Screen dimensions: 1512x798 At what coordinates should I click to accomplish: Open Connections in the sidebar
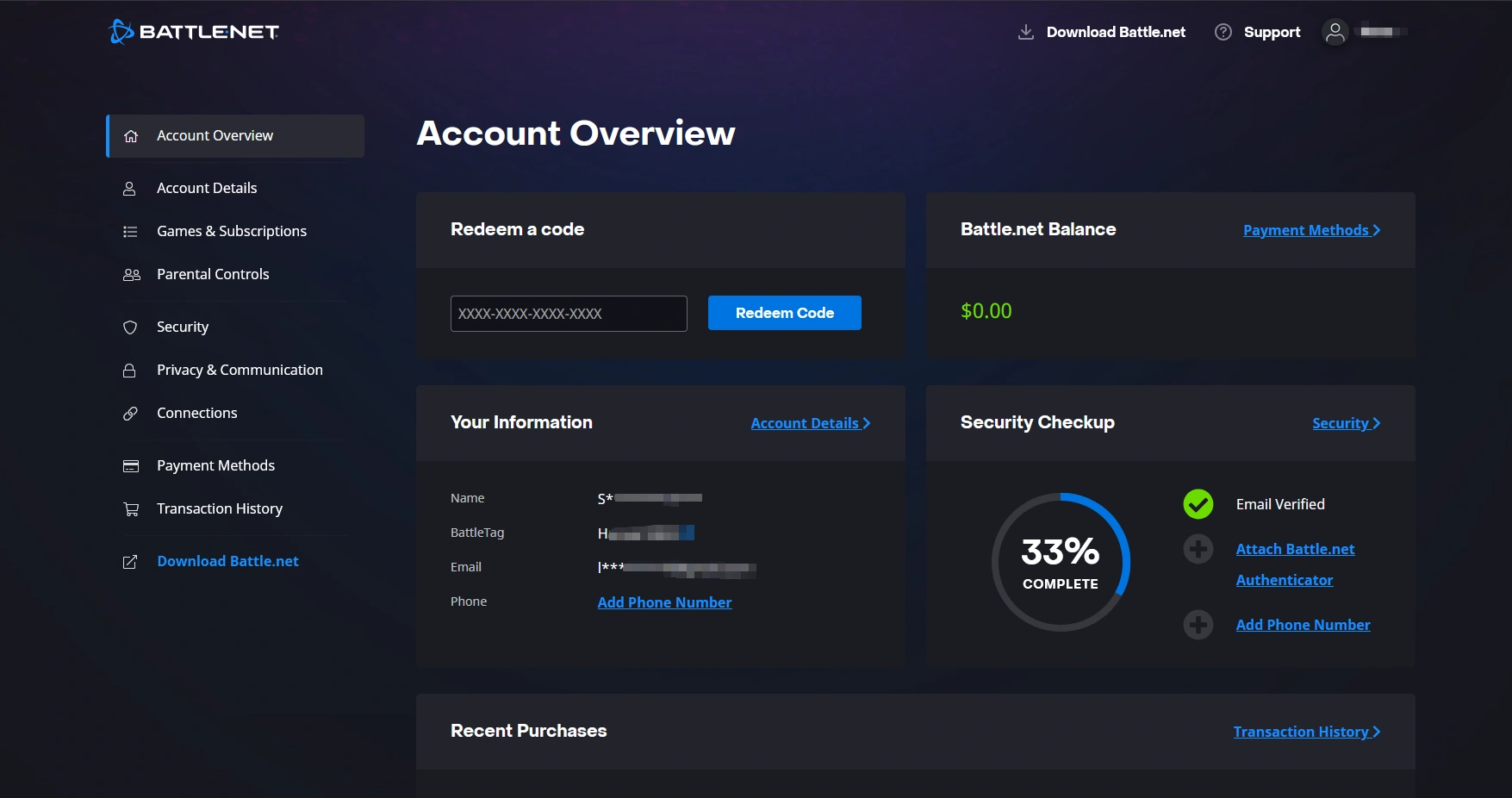point(235,413)
